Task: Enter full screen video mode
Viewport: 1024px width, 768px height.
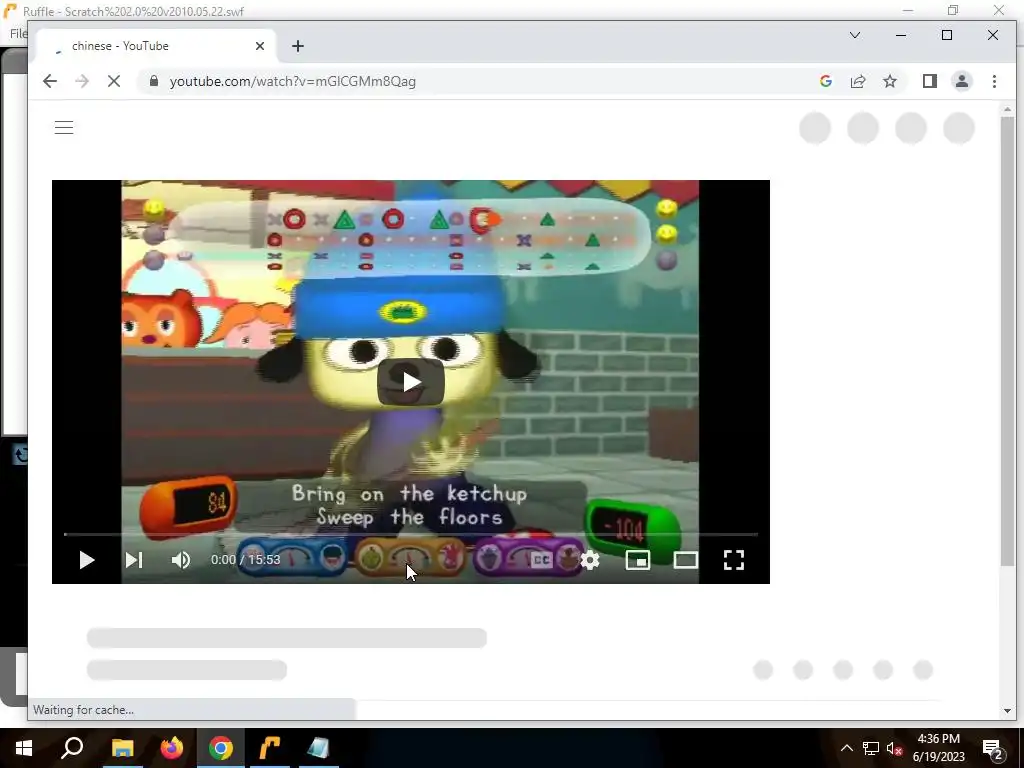Action: (x=734, y=560)
